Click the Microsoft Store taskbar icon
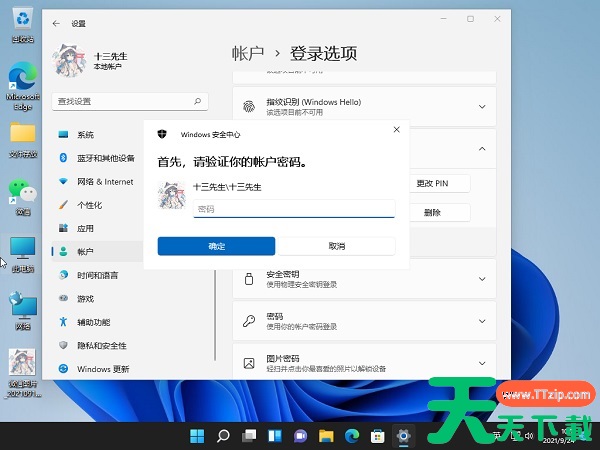600x450 pixels. coord(377,436)
